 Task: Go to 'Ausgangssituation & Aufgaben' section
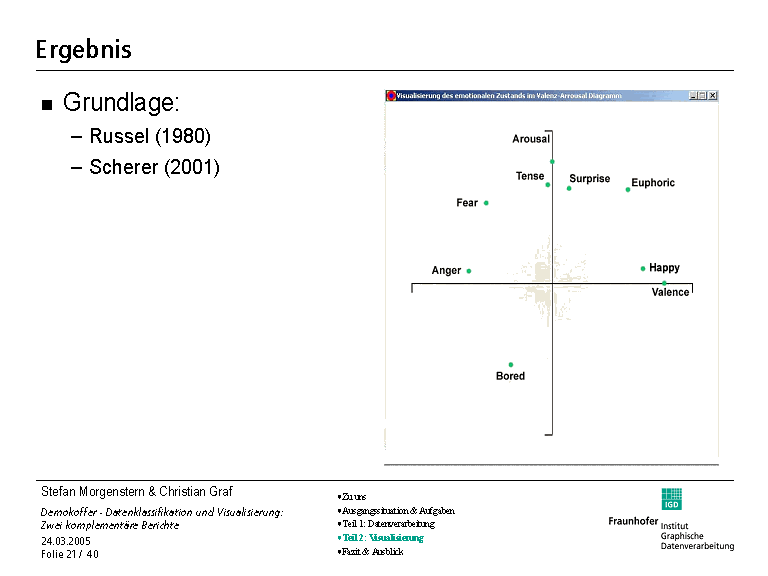(398, 510)
